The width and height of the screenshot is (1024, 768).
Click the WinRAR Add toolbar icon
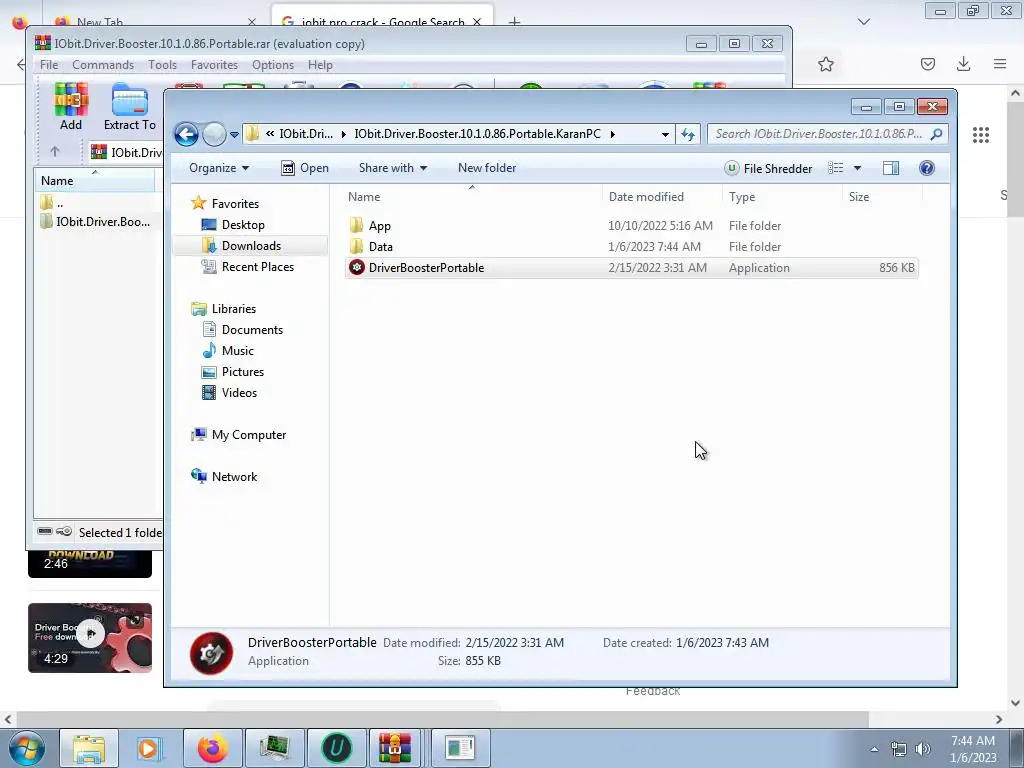71,106
